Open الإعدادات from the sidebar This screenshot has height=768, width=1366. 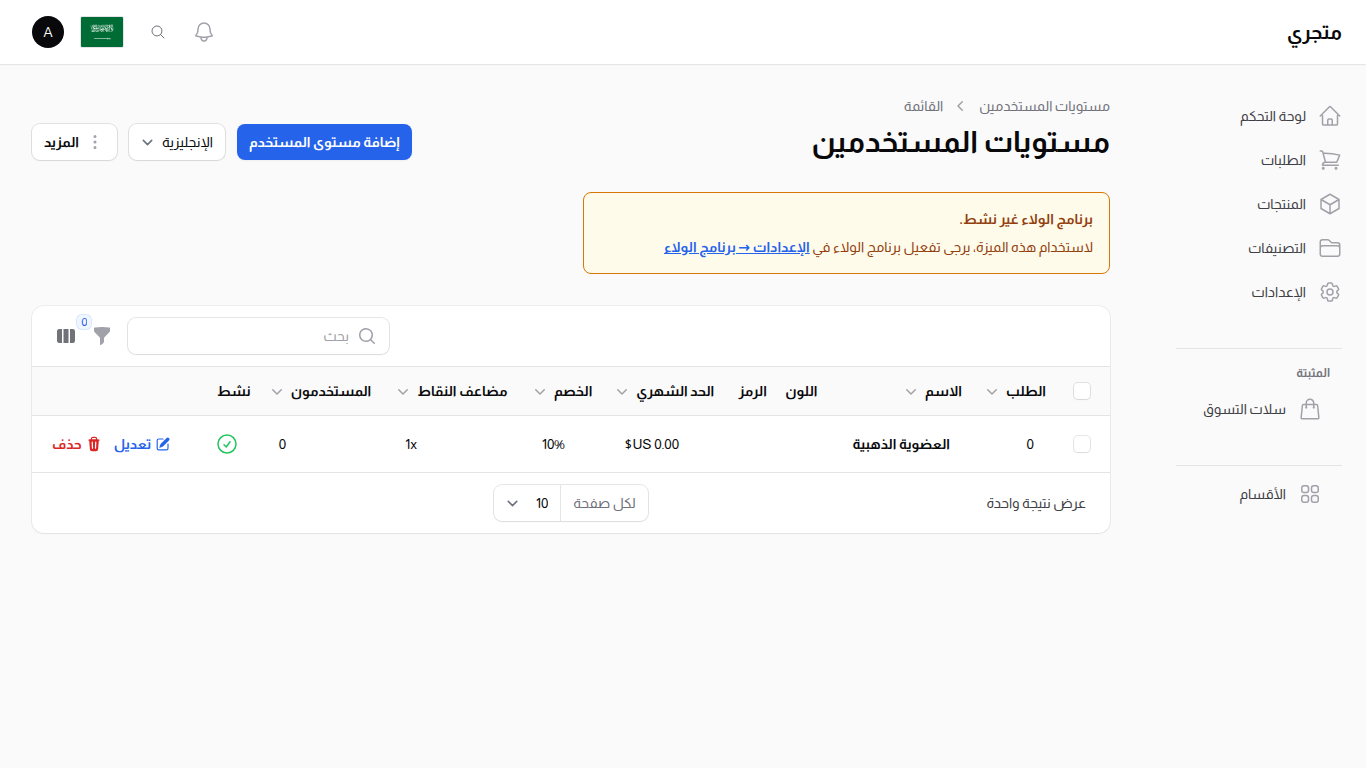pos(1329,292)
